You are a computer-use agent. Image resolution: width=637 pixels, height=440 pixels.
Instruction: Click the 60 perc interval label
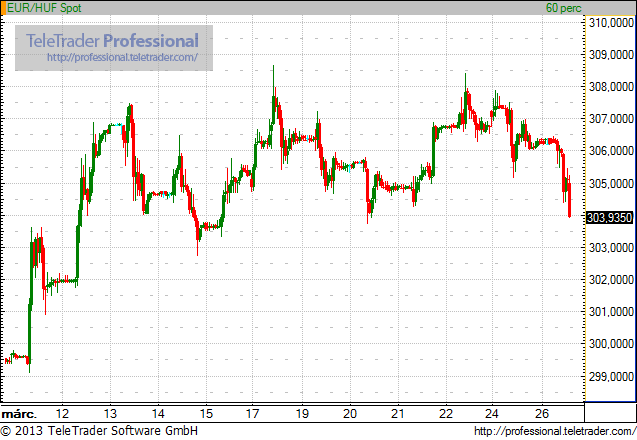tap(563, 8)
